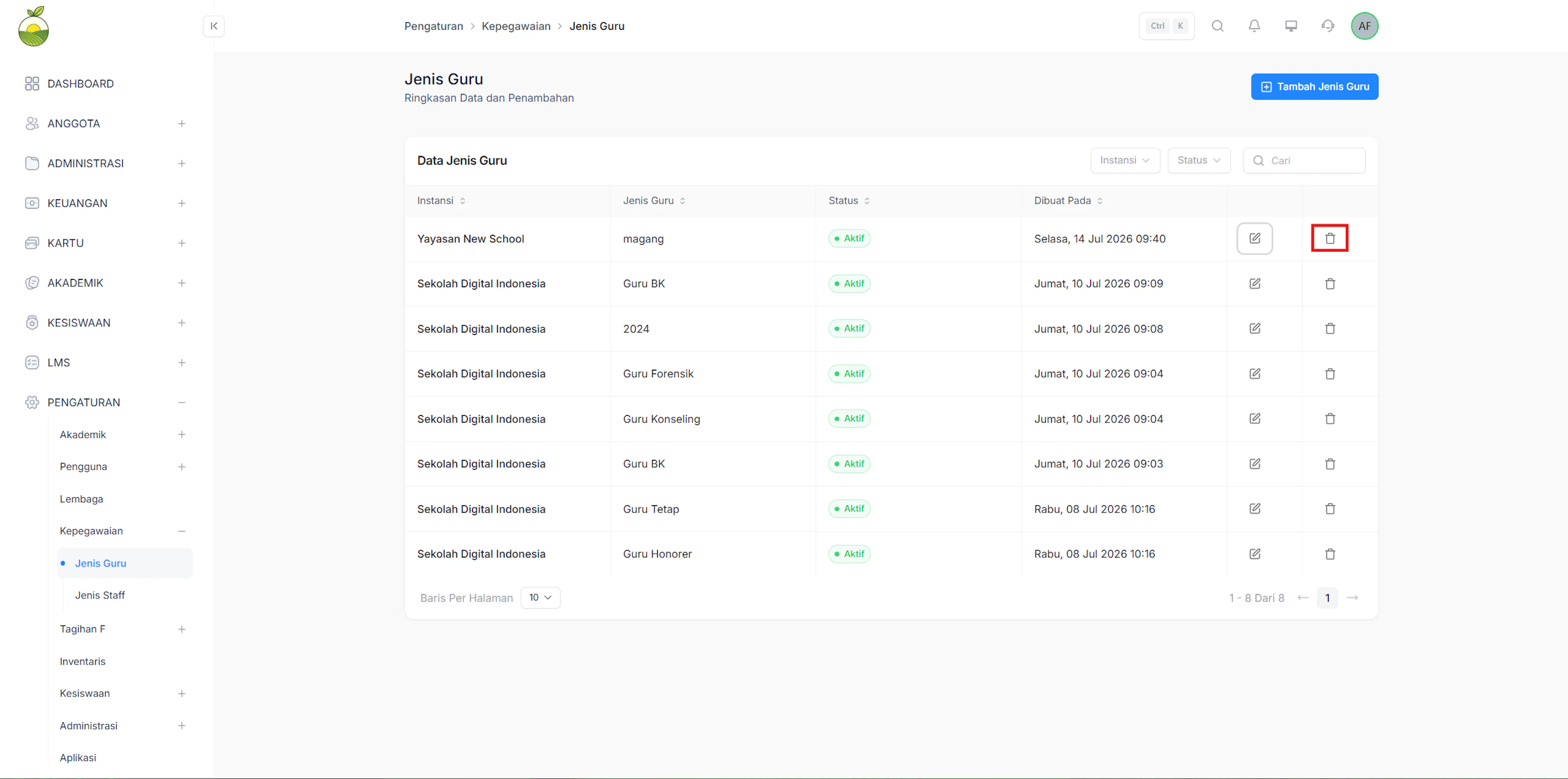Expand the AKADEMIK menu
Screen dimensions: 1568x779
181,283
